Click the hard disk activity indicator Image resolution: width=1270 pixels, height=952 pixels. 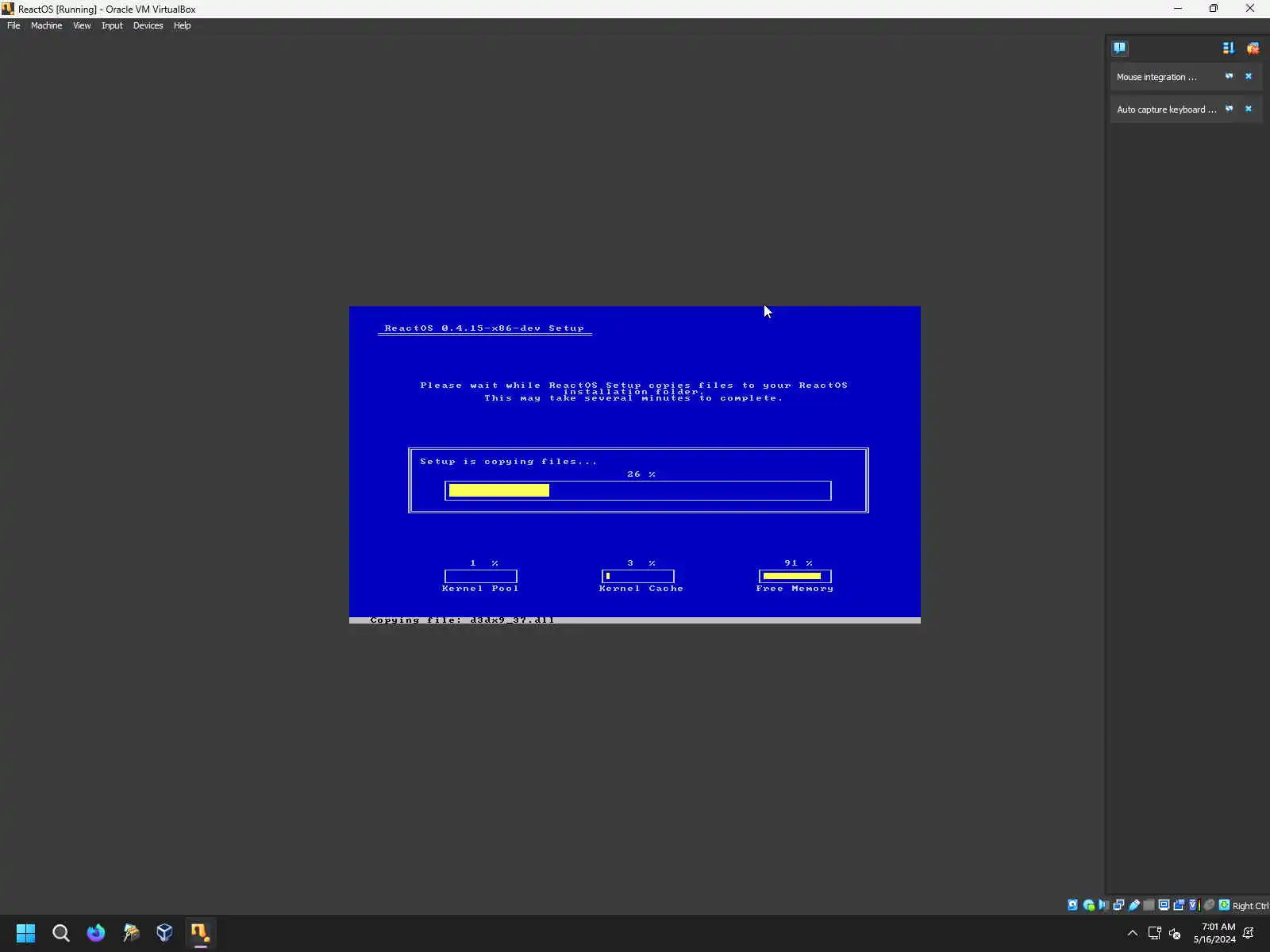click(x=1072, y=905)
